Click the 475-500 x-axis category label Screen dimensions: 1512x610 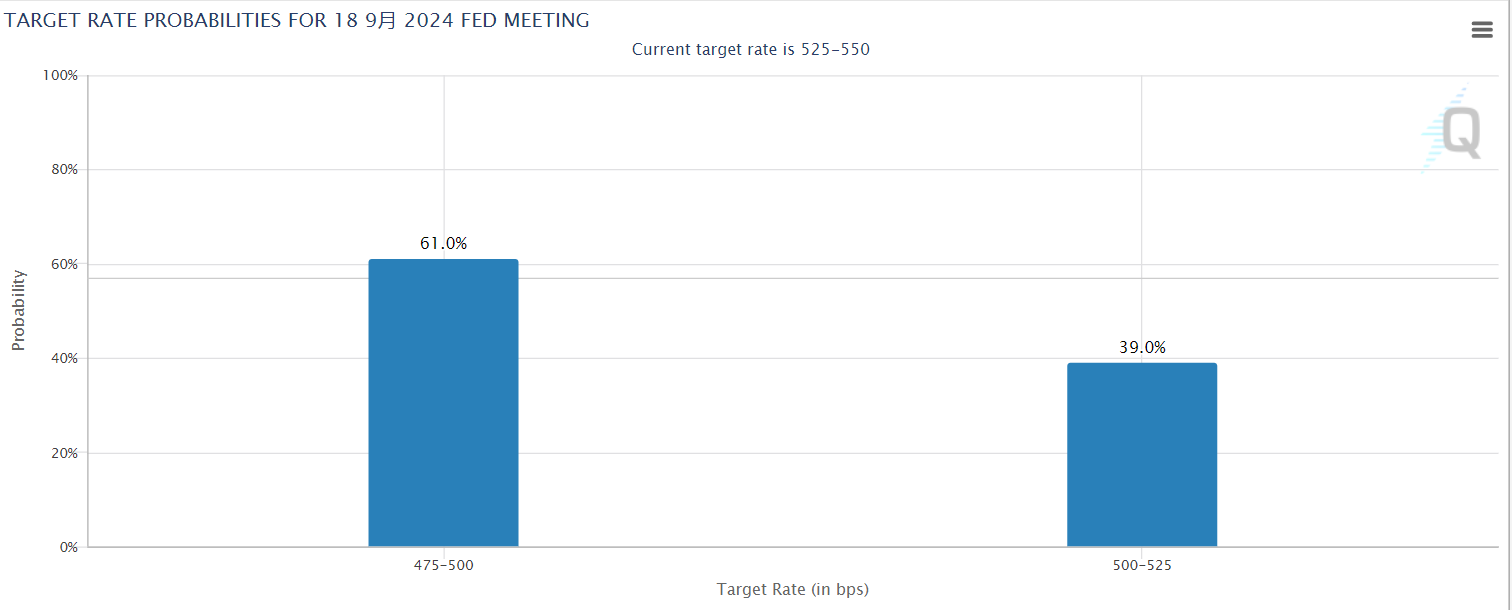443,565
